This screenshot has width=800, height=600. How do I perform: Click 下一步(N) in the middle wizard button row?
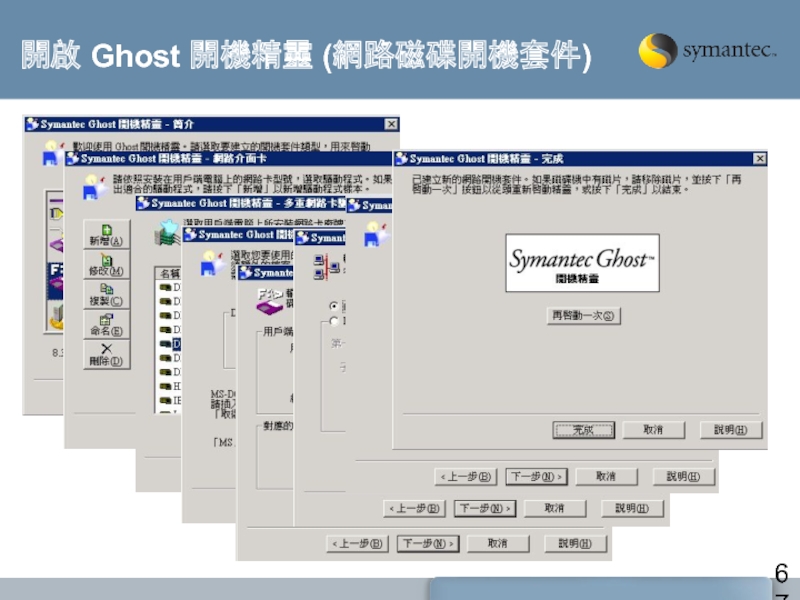[485, 508]
